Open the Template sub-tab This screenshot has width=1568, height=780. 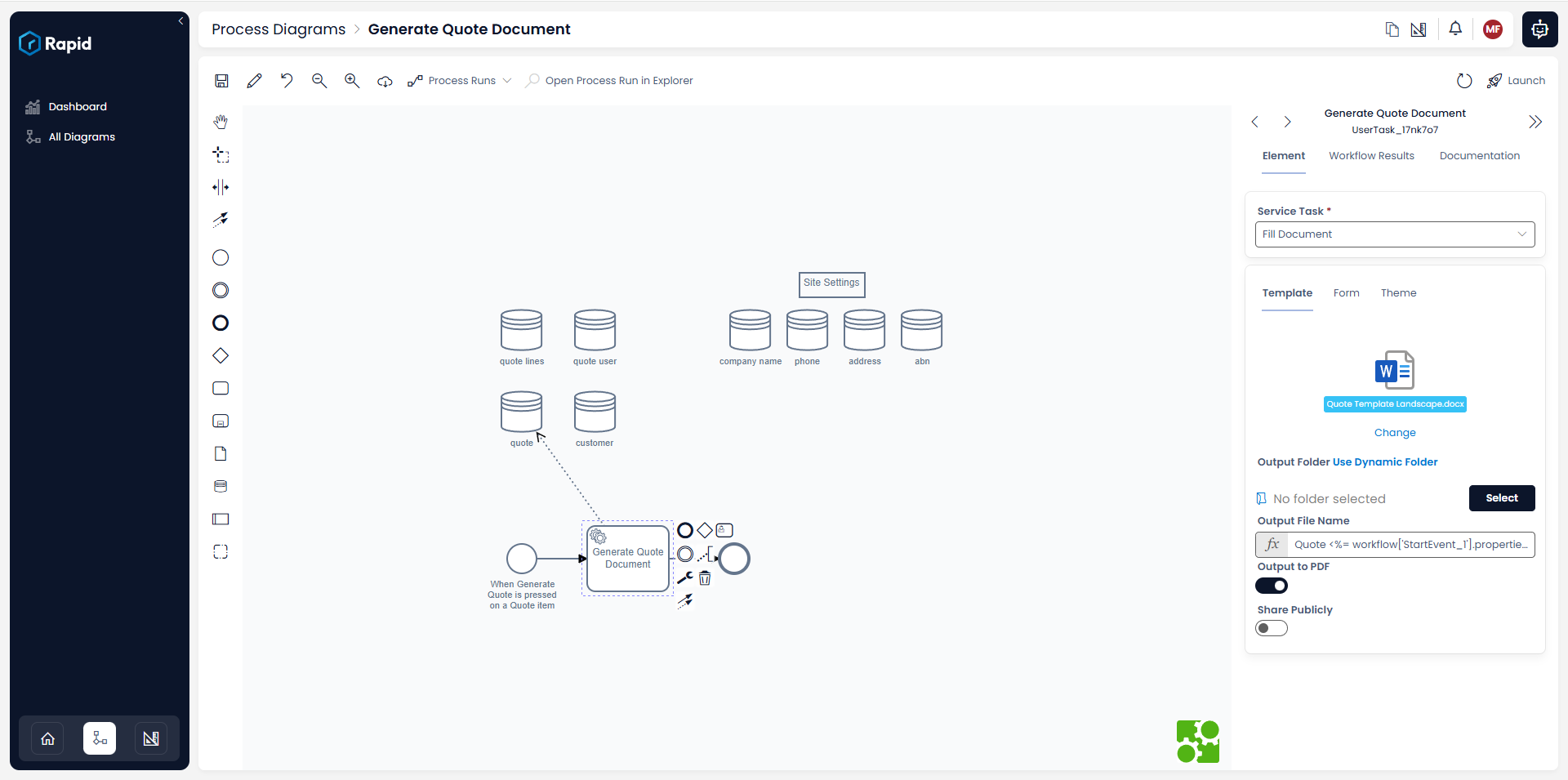click(x=1287, y=293)
